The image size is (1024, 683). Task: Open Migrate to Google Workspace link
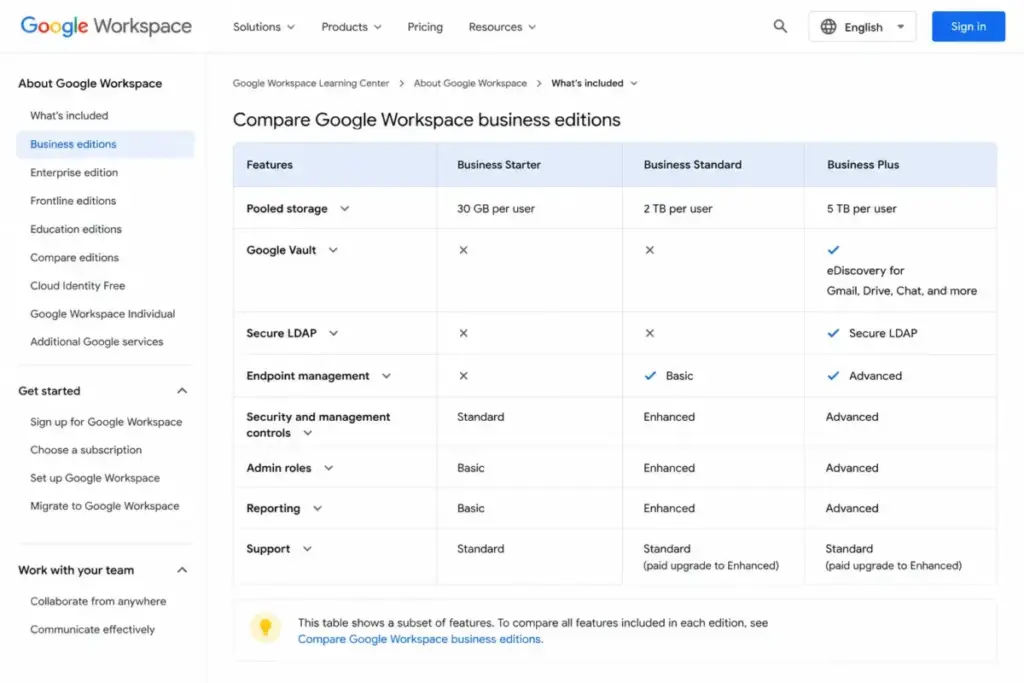click(104, 506)
